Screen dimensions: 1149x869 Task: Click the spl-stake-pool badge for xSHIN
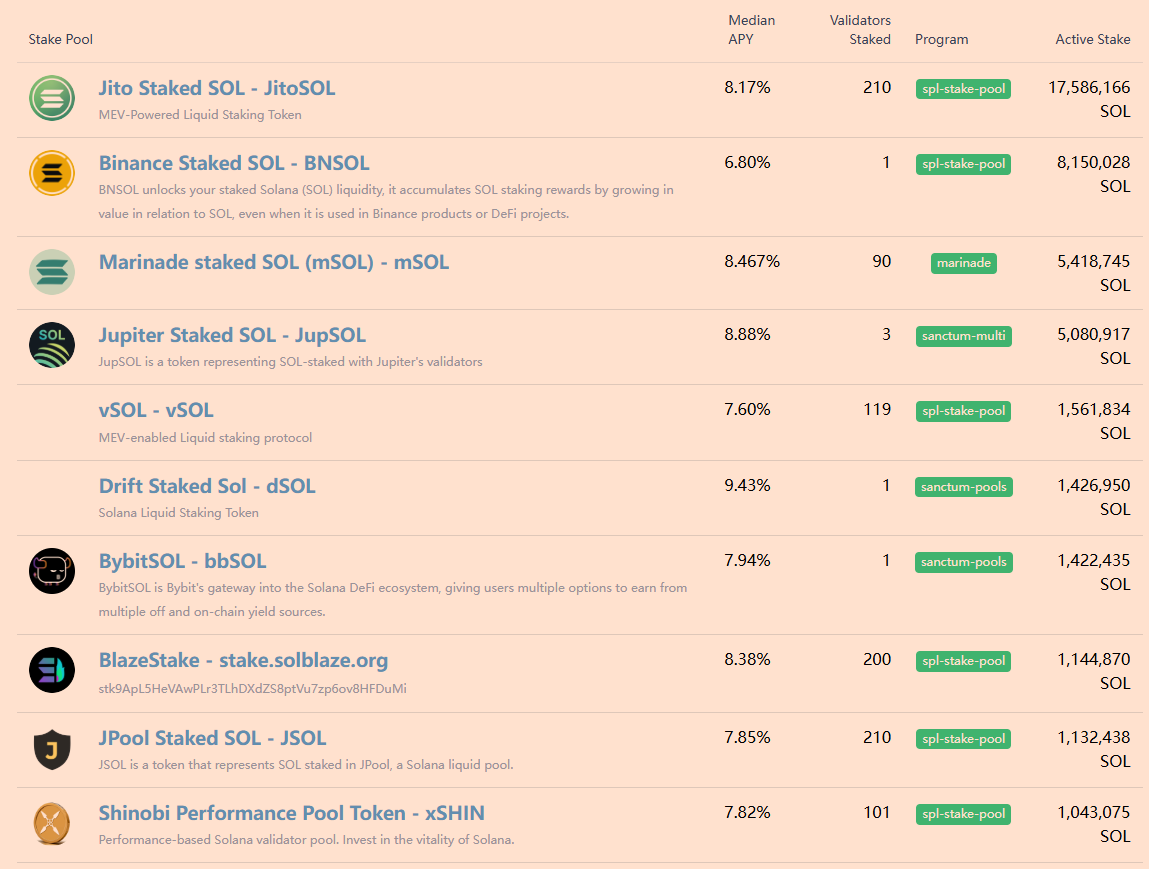tap(964, 814)
